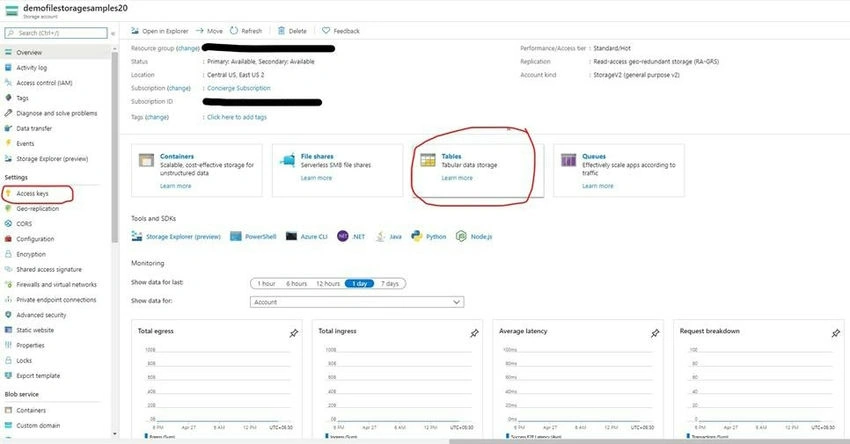The image size is (850, 444).
Task: Click the File shares tile icon
Action: [x=287, y=160]
